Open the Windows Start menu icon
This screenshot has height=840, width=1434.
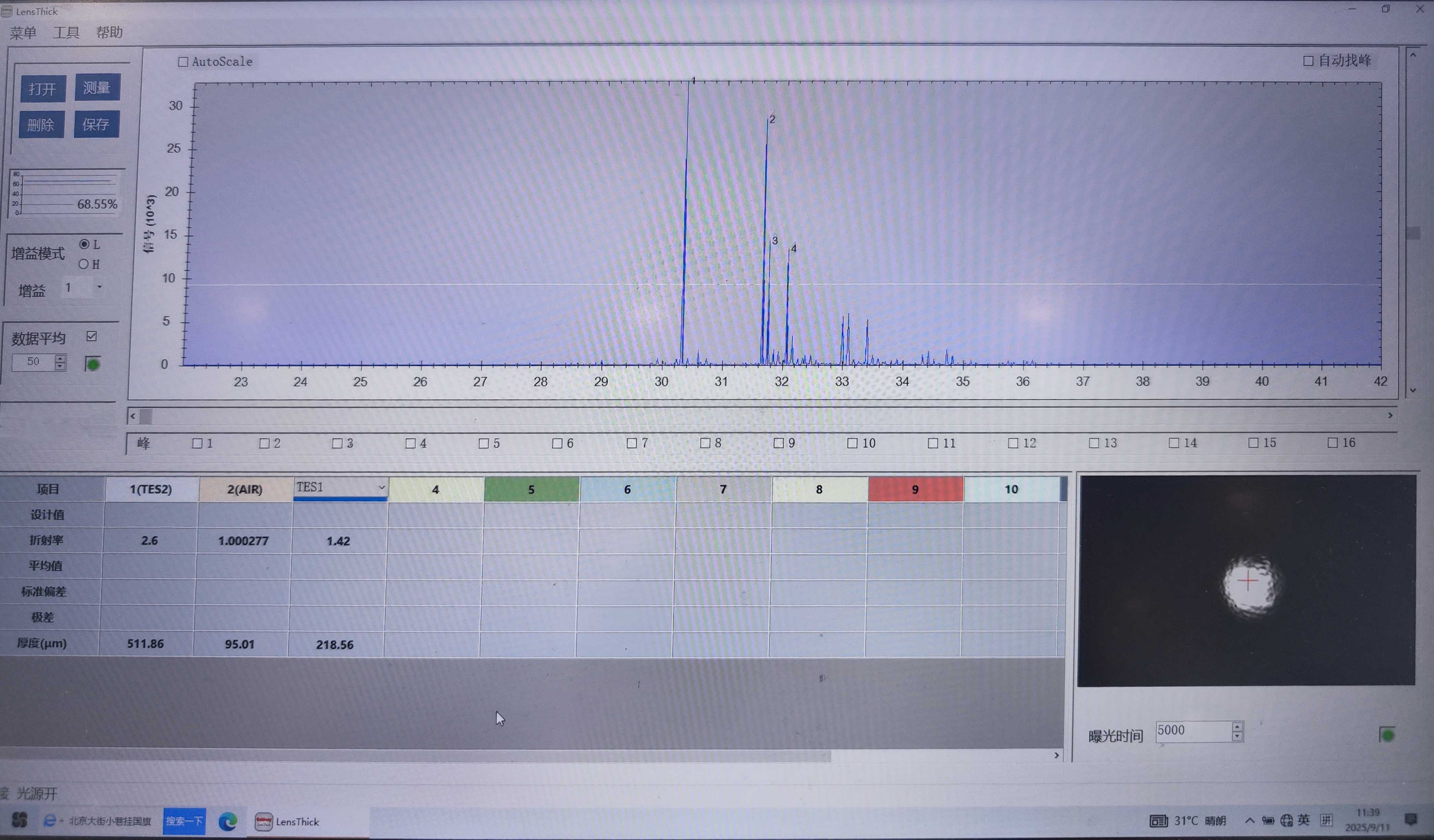[19, 820]
